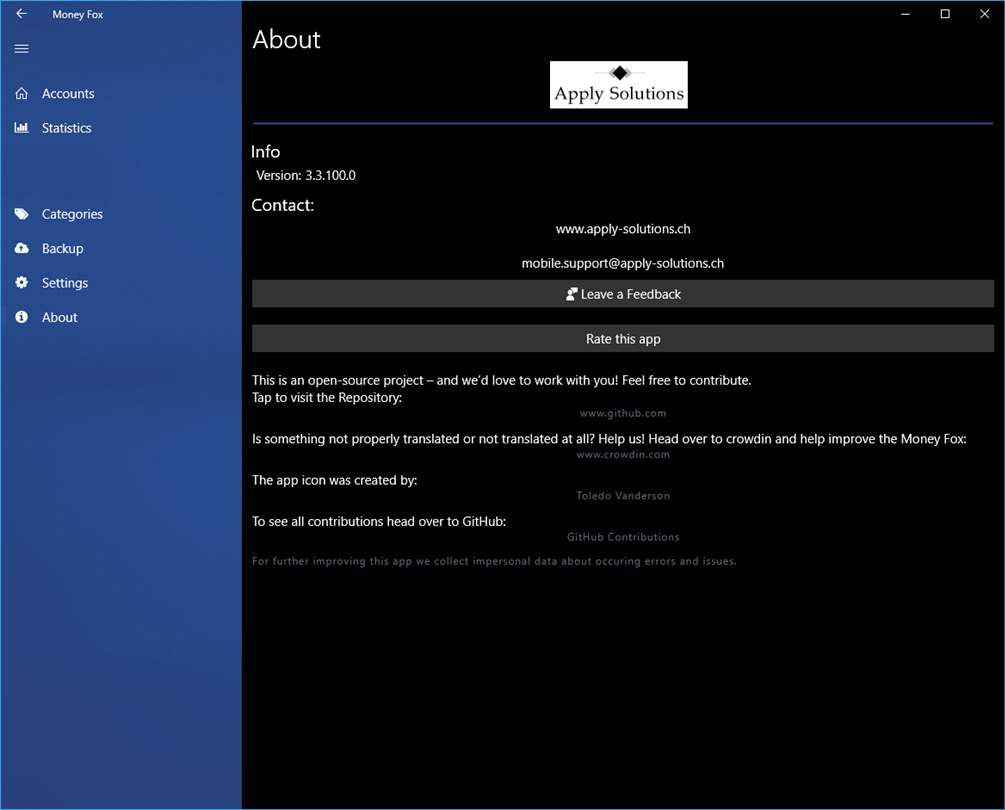Click the About info circle icon

[21, 317]
